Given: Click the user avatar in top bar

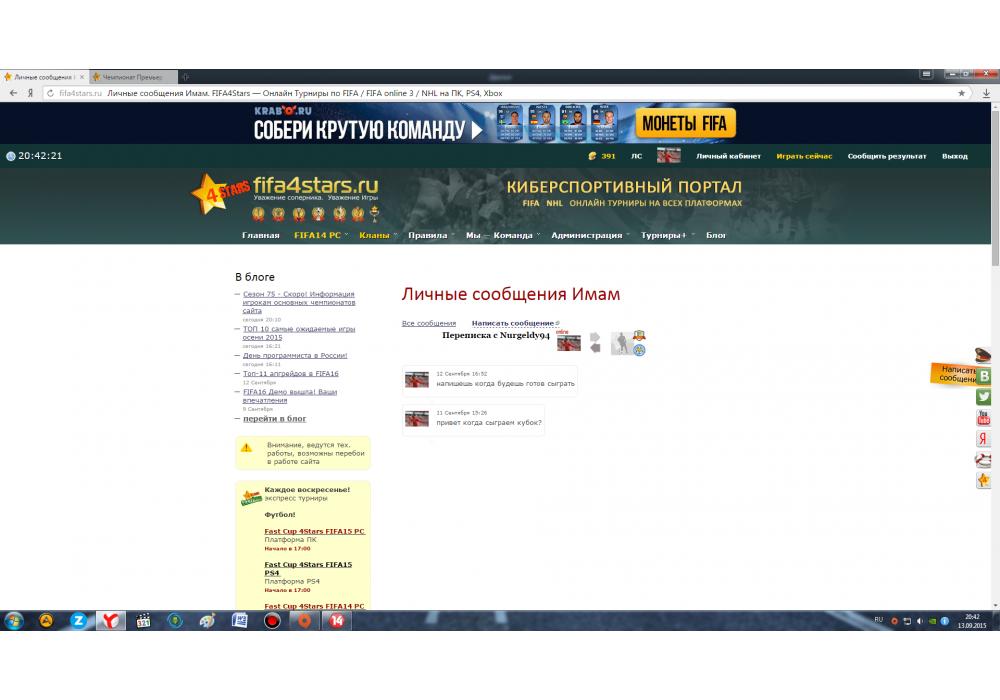Looking at the screenshot, I should click(x=668, y=156).
